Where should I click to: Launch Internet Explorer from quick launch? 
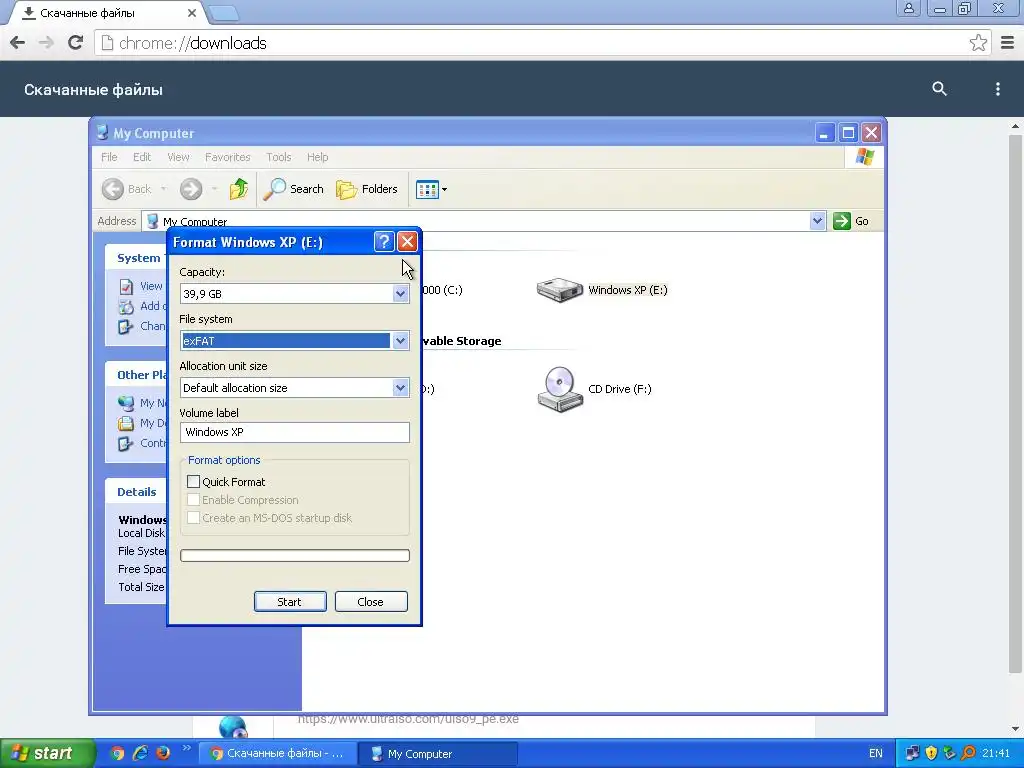pos(140,753)
